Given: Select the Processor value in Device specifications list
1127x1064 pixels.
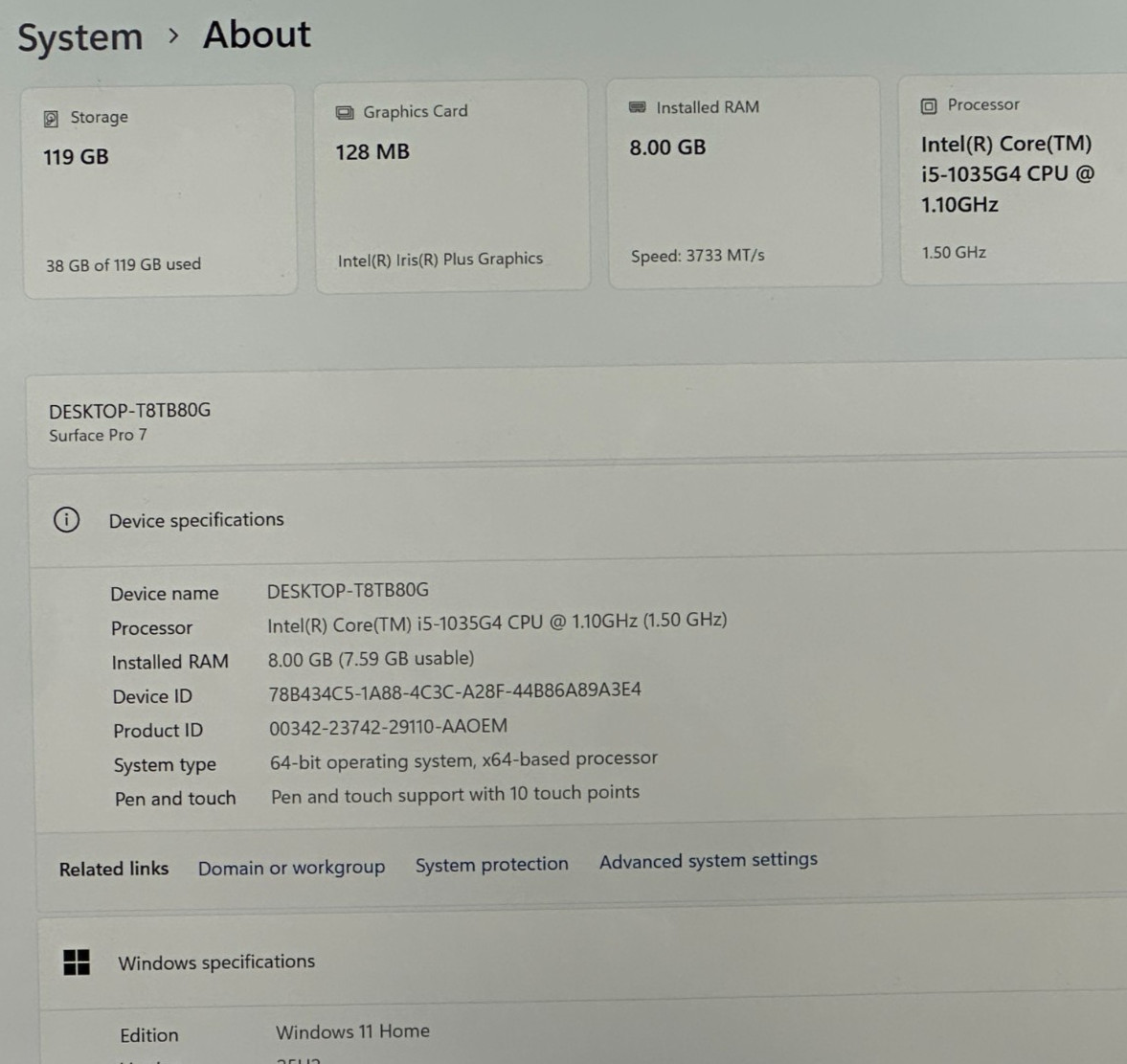Looking at the screenshot, I should pos(497,623).
